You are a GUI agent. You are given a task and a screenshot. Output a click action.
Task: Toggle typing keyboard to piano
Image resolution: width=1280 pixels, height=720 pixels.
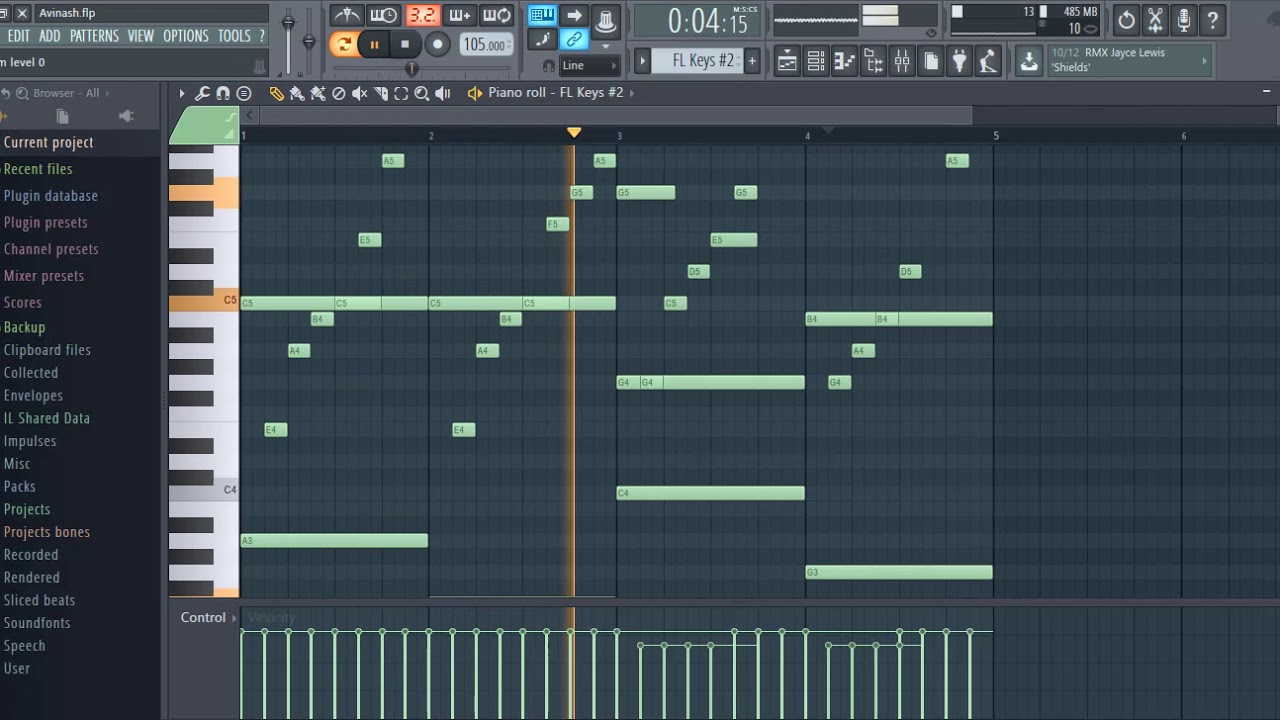(543, 15)
